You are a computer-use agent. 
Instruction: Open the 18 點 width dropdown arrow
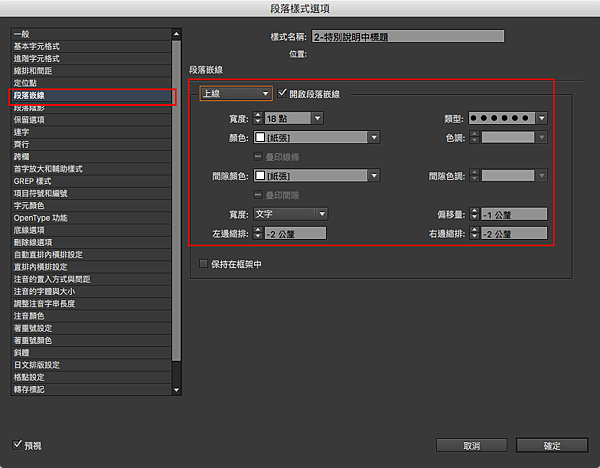click(x=318, y=118)
